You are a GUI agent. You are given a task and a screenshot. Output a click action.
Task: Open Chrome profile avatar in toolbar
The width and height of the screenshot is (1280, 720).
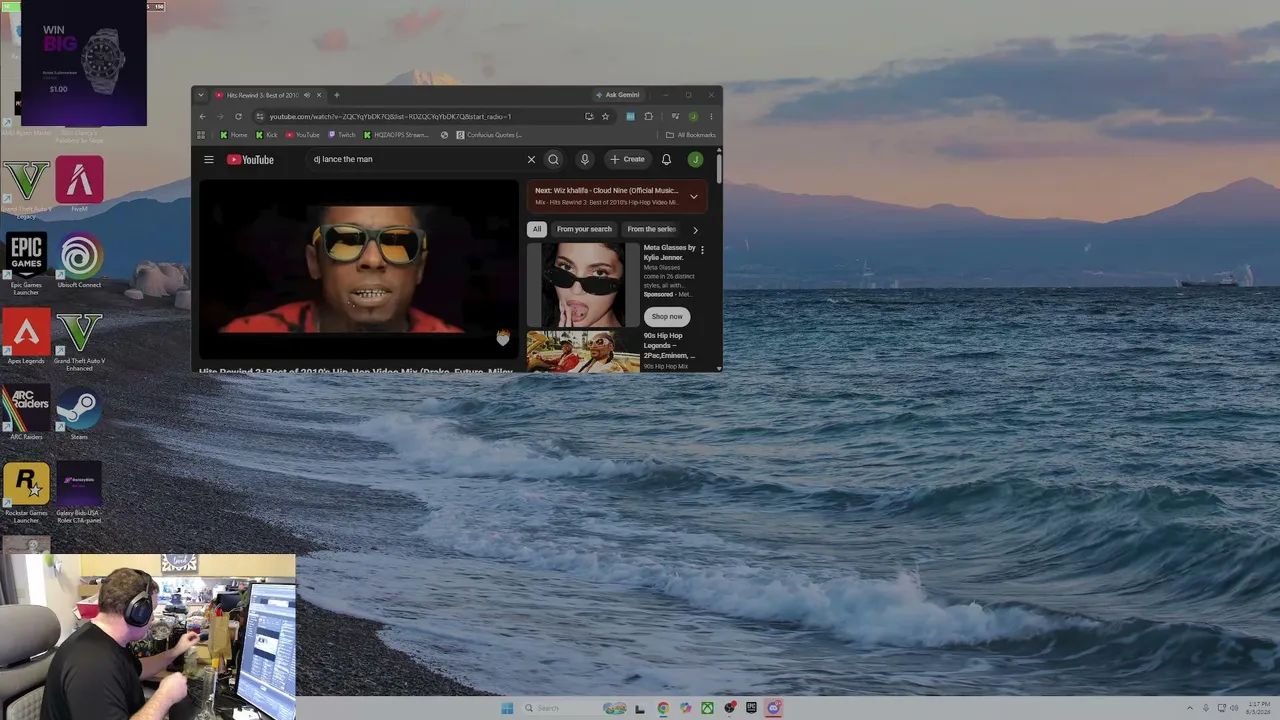(693, 116)
